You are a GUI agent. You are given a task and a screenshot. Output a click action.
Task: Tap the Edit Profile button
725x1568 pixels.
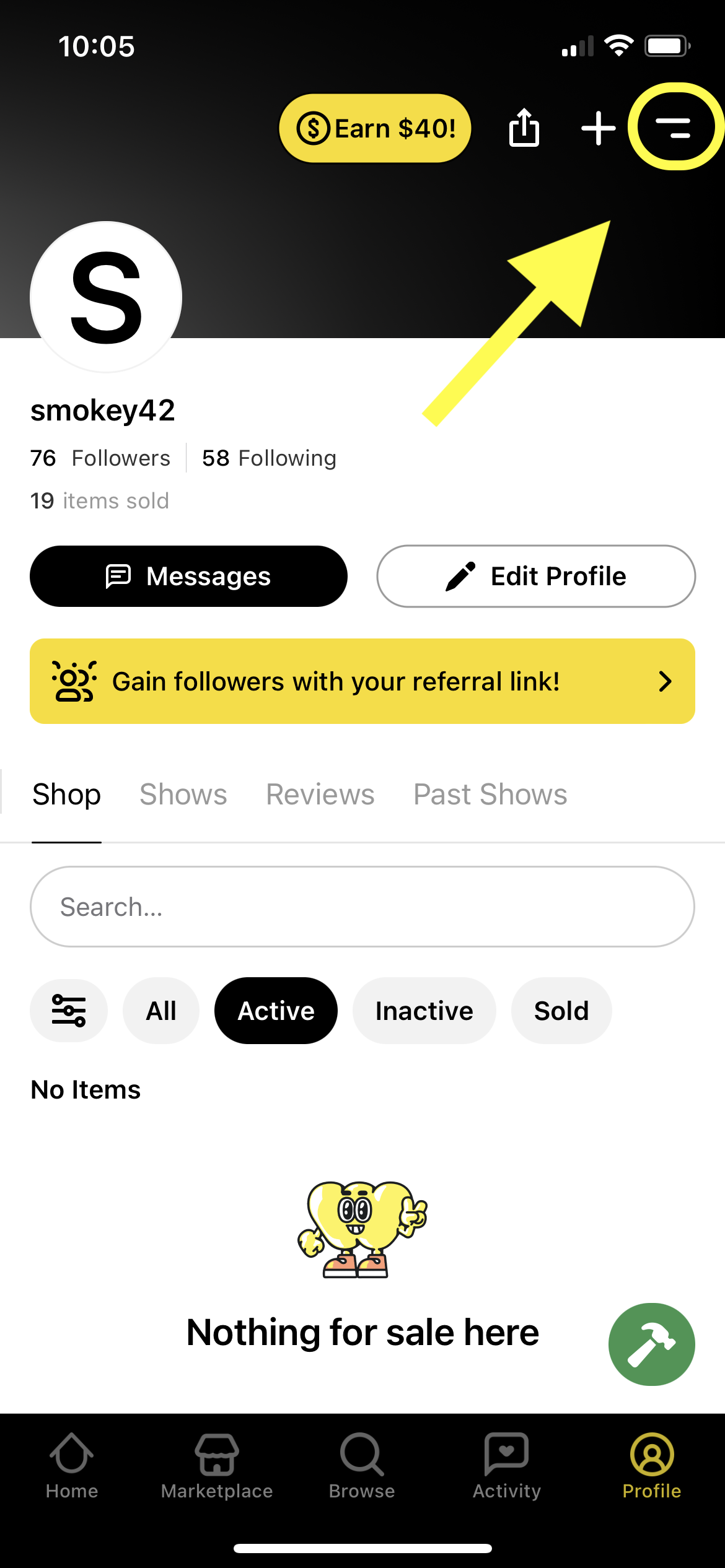coord(536,576)
